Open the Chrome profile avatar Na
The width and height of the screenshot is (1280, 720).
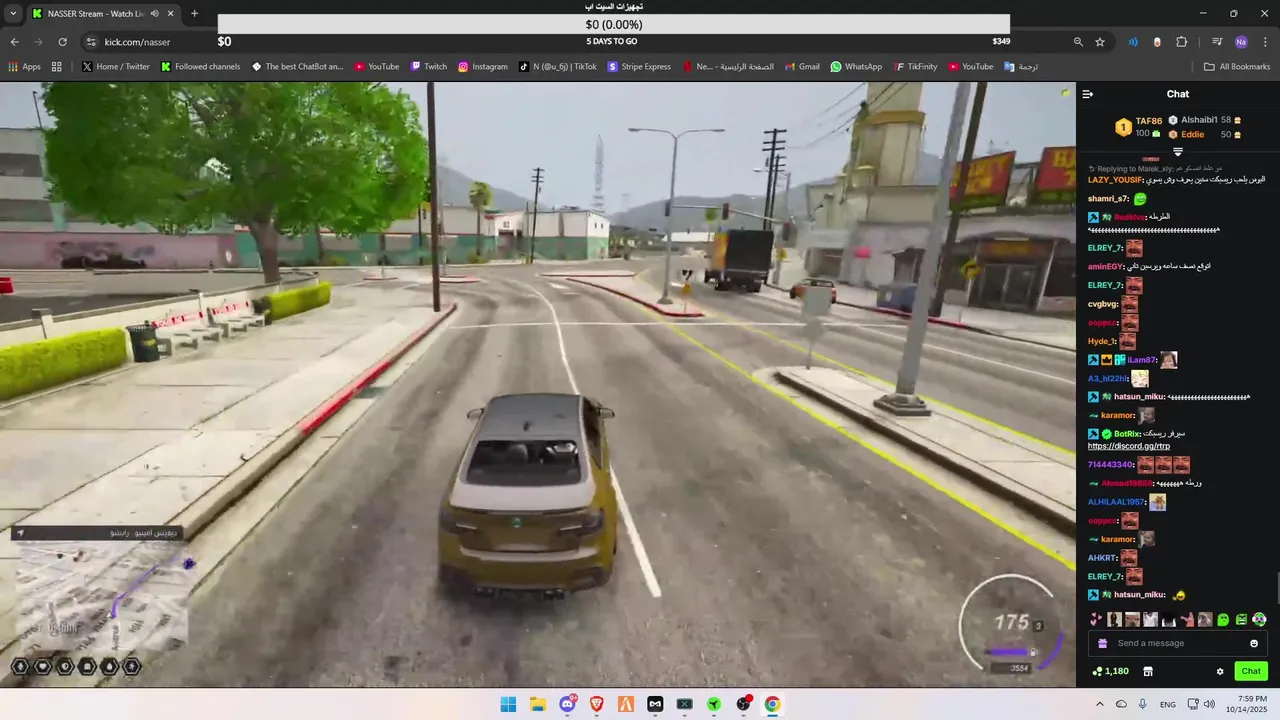[x=1241, y=42]
